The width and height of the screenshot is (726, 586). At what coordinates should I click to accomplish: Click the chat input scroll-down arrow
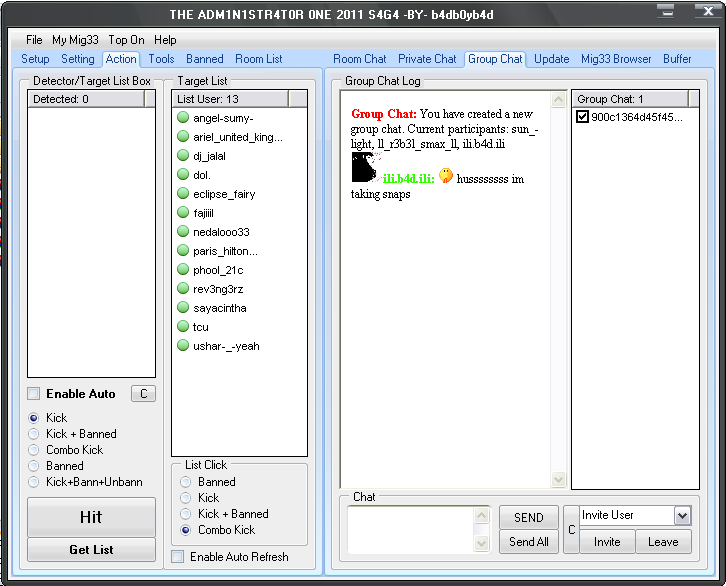point(482,543)
